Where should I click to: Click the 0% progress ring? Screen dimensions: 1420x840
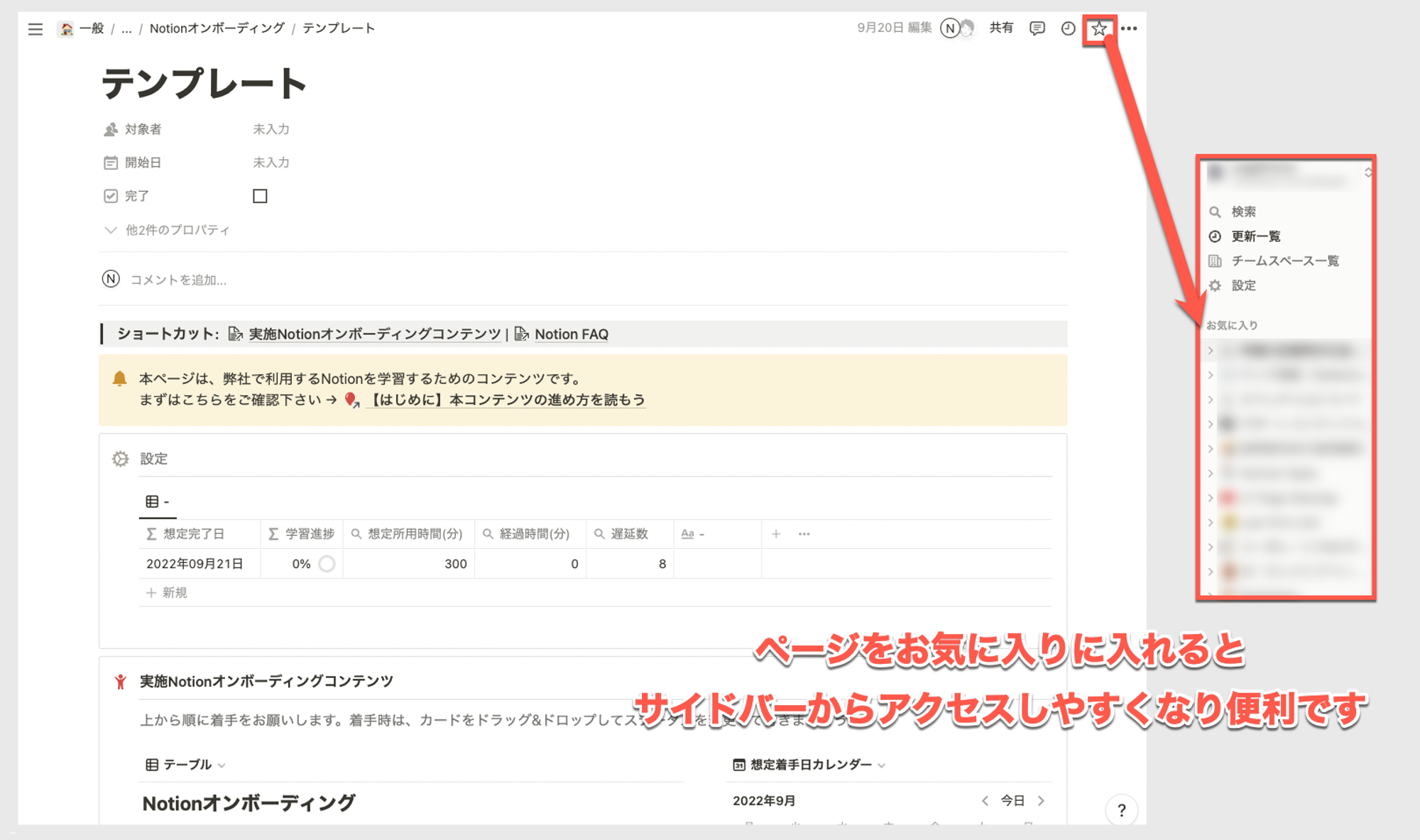pos(327,564)
